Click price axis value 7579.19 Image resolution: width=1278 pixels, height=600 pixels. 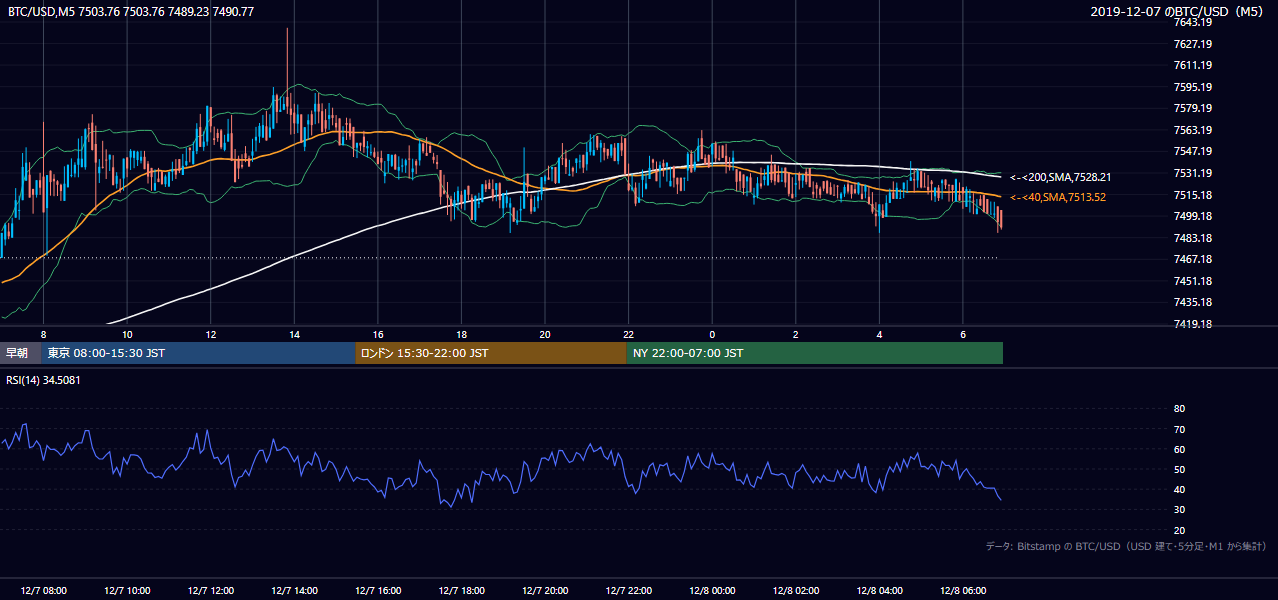1193,108
